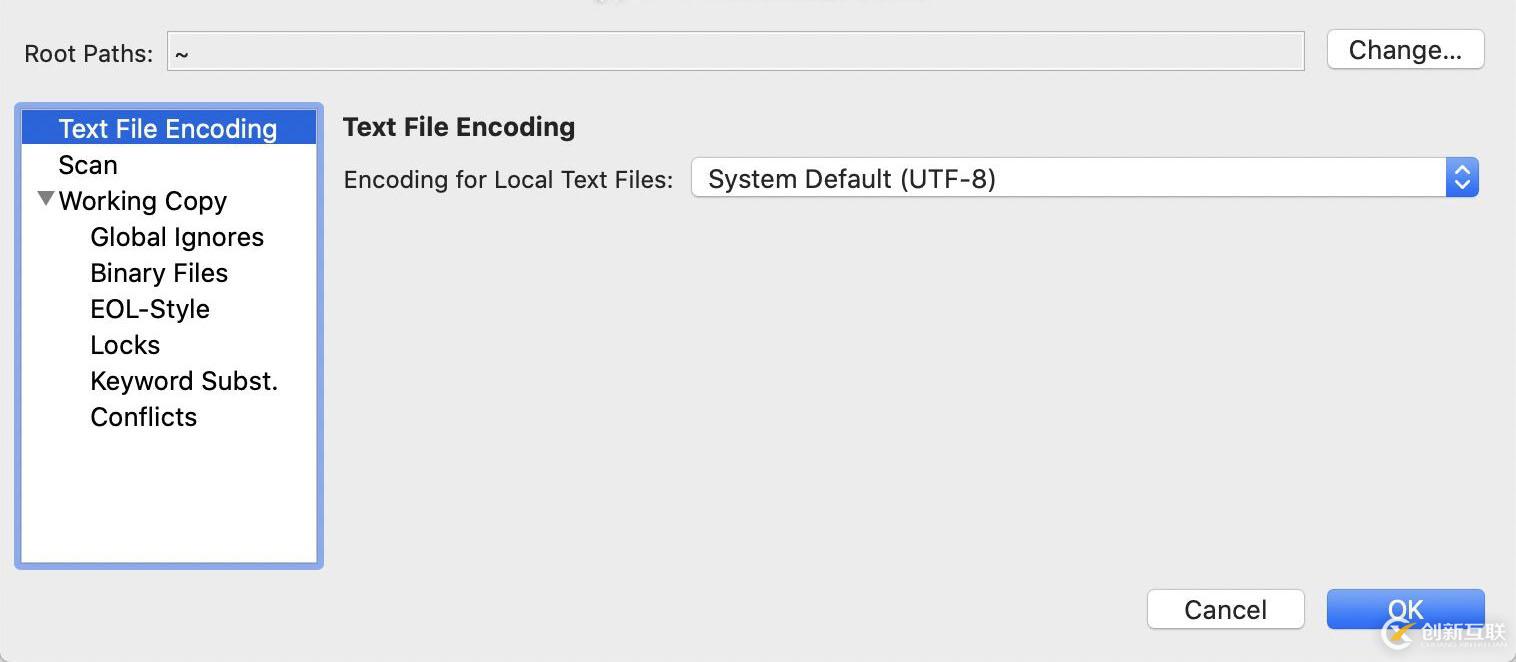The width and height of the screenshot is (1516, 662).
Task: Collapse the Working Copy disclosure triangle
Action: 46,199
